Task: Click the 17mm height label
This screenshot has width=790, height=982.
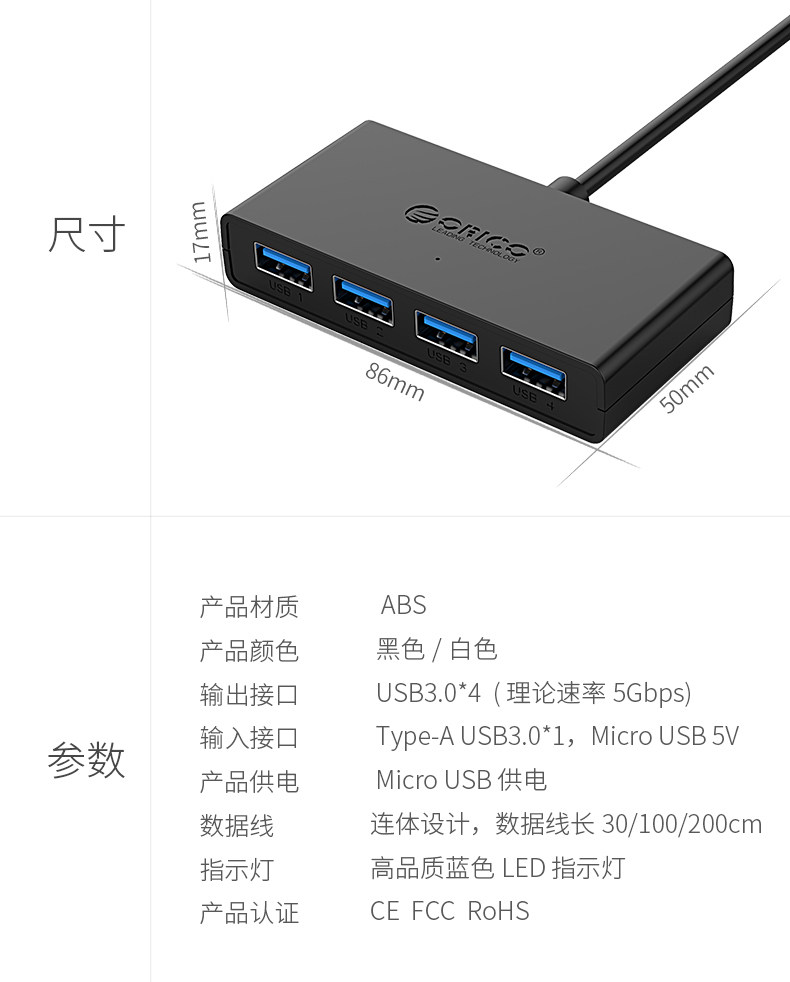Action: tap(200, 232)
